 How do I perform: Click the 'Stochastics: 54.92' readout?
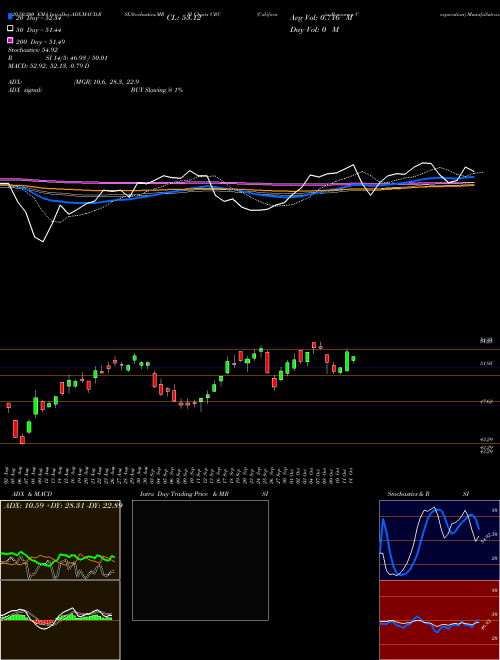33,50
